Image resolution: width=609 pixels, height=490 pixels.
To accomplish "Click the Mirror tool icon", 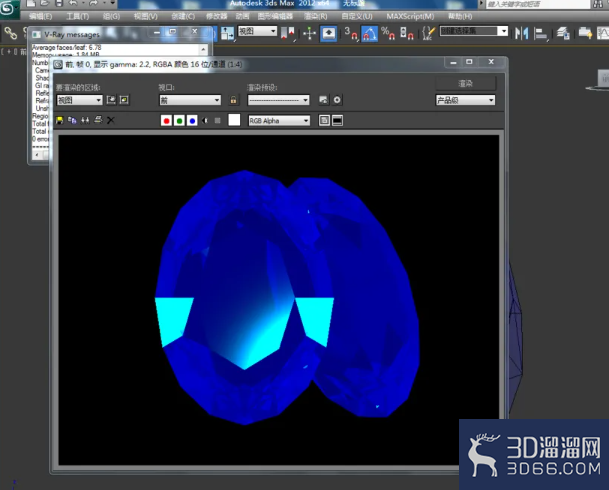I will pos(522,33).
